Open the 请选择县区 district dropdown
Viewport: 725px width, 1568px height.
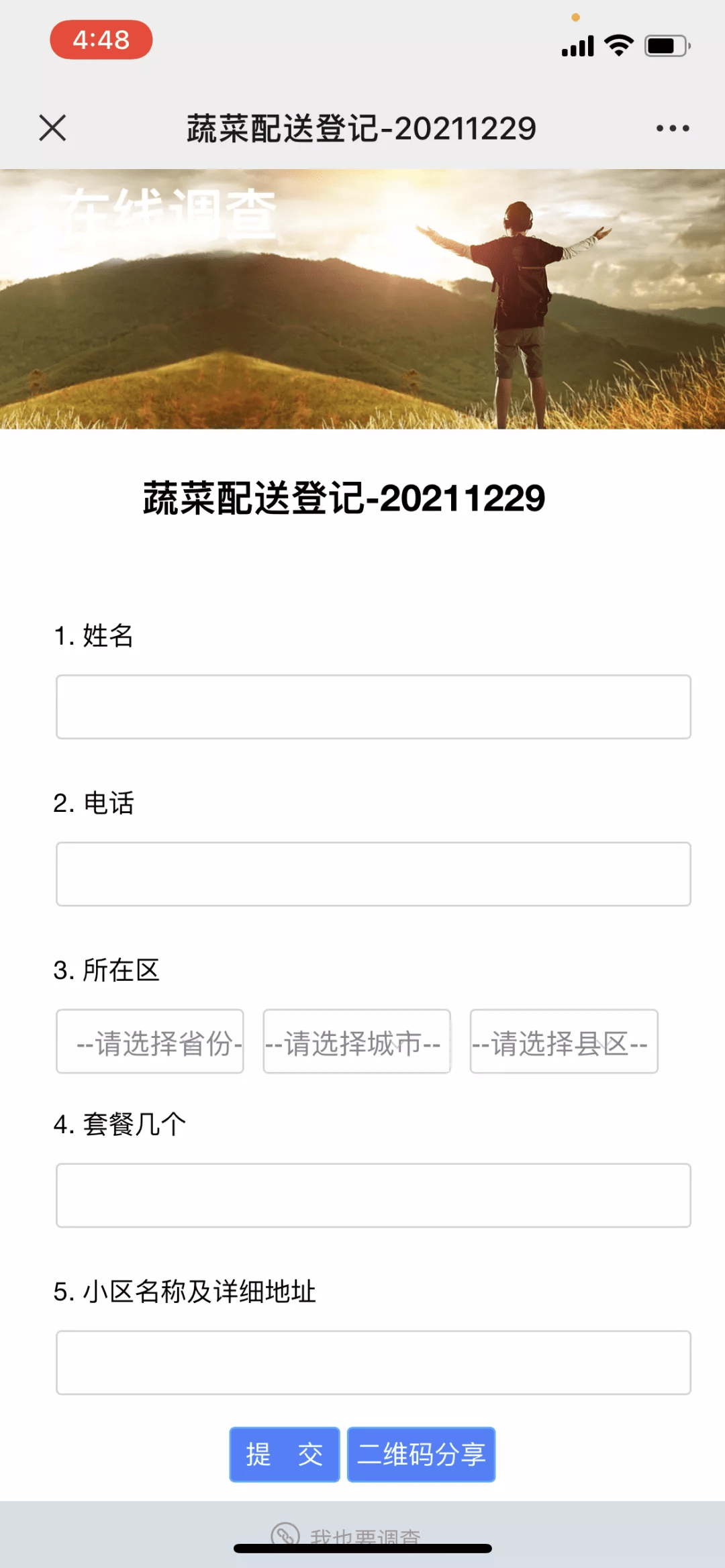point(564,1041)
